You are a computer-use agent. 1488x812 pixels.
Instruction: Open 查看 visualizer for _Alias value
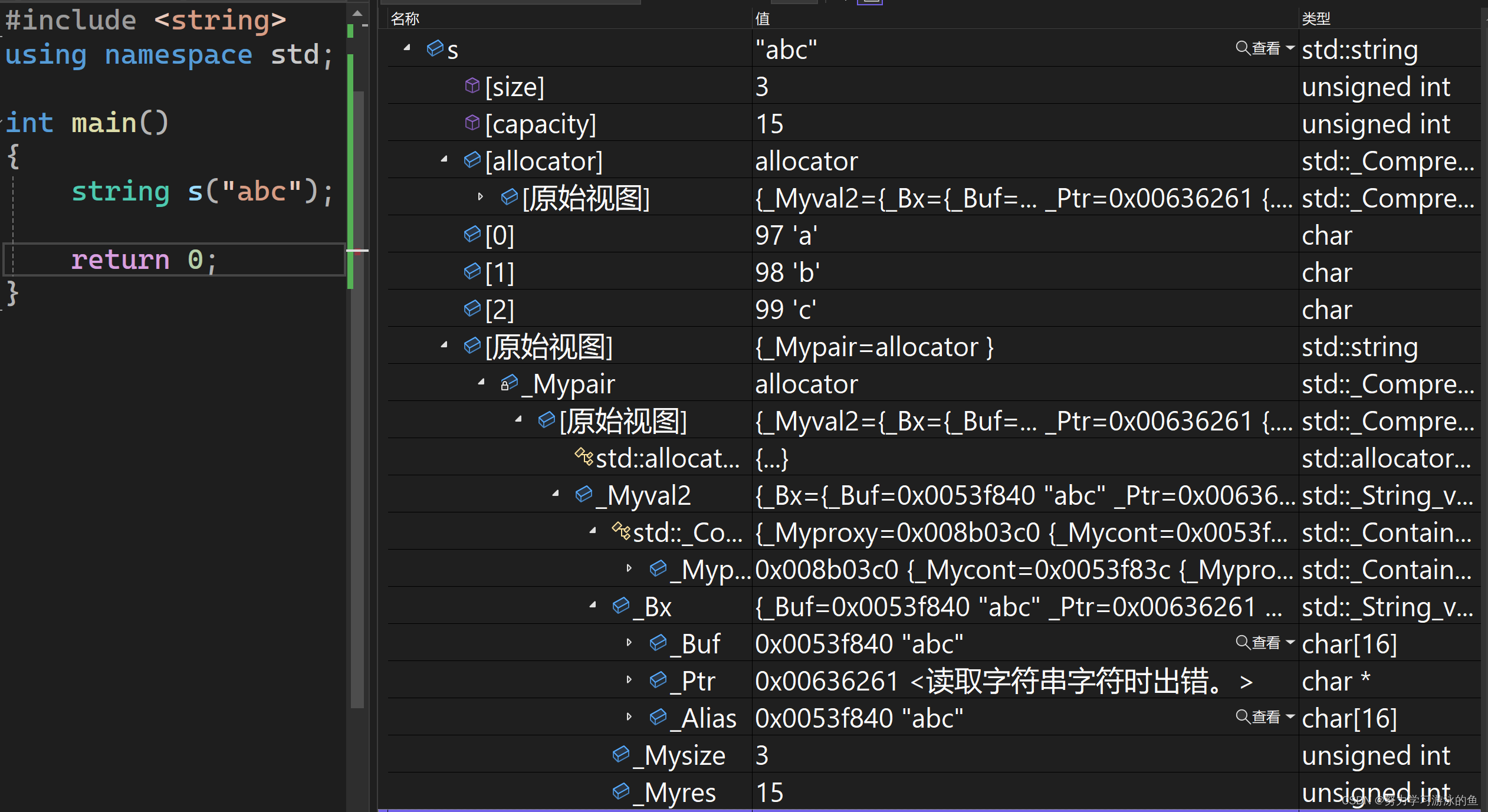(1258, 717)
